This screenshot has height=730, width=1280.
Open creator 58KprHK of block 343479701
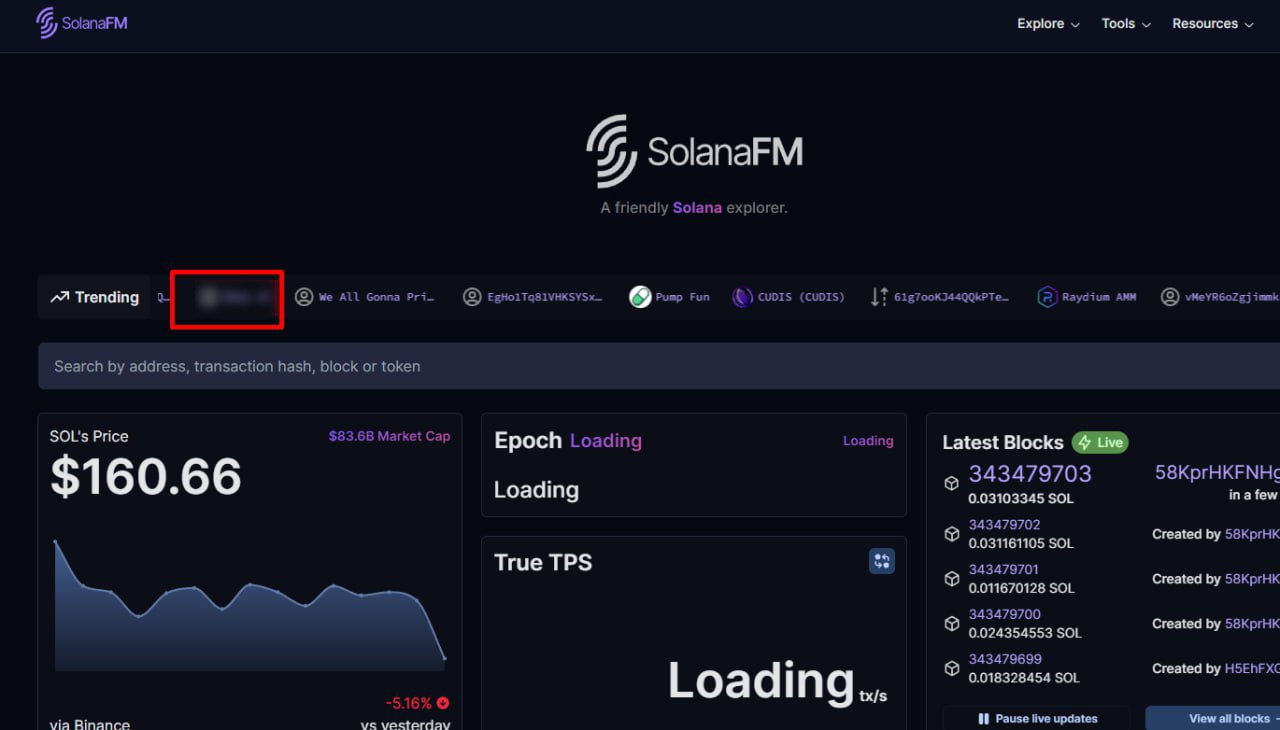(1252, 579)
